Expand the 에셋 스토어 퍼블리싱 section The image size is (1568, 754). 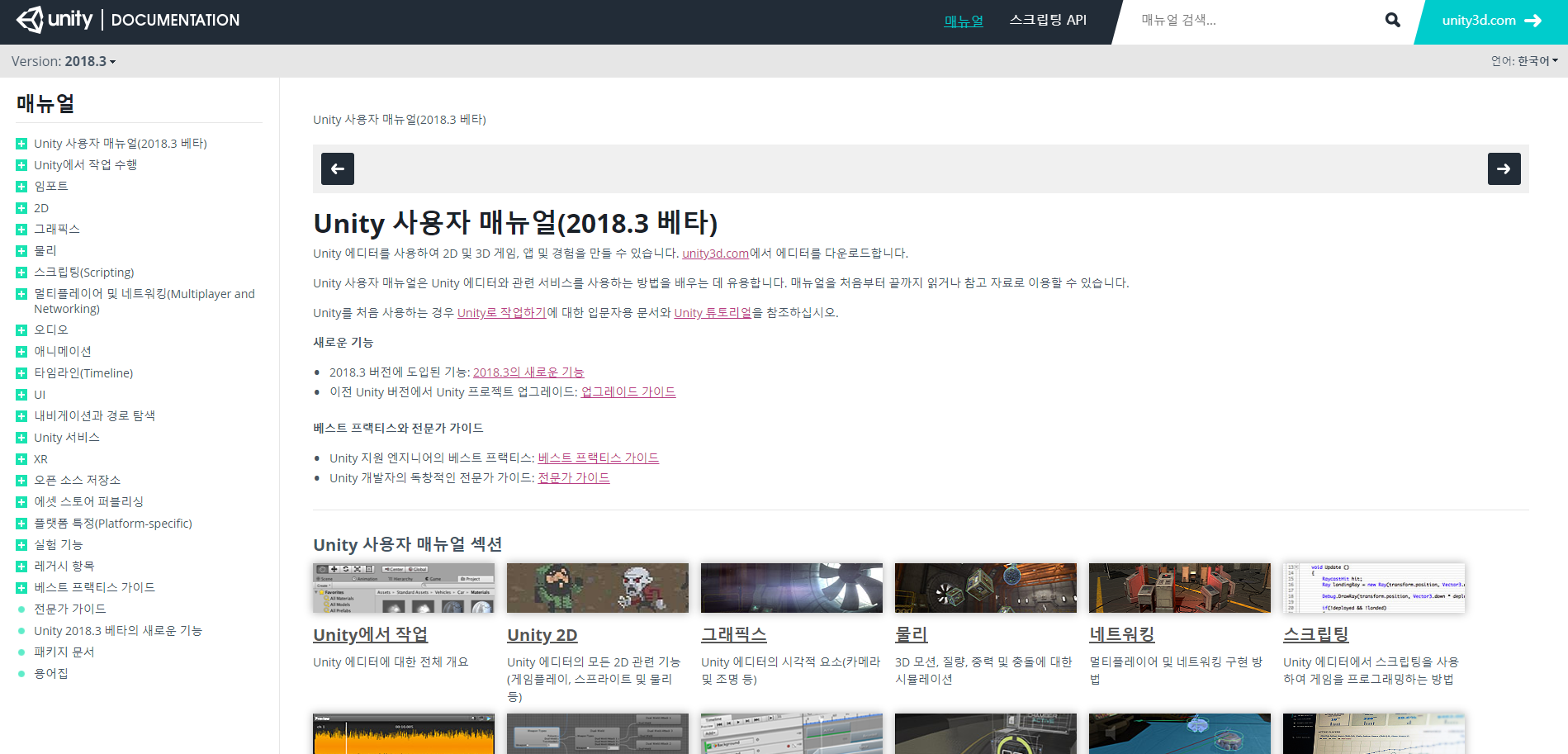21,502
